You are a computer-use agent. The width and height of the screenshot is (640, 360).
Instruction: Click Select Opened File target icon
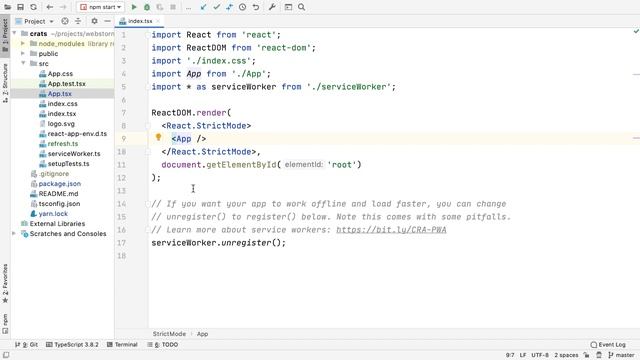point(64,21)
